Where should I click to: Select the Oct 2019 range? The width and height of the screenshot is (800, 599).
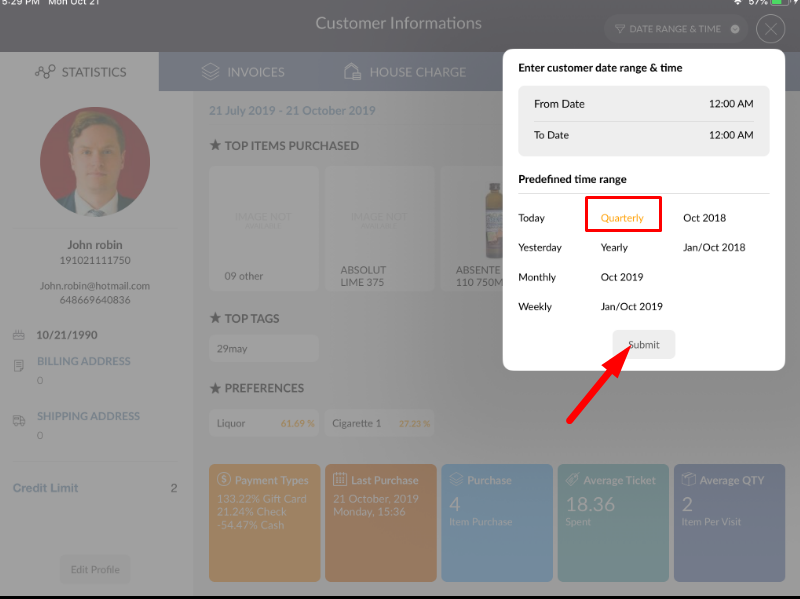coord(622,278)
